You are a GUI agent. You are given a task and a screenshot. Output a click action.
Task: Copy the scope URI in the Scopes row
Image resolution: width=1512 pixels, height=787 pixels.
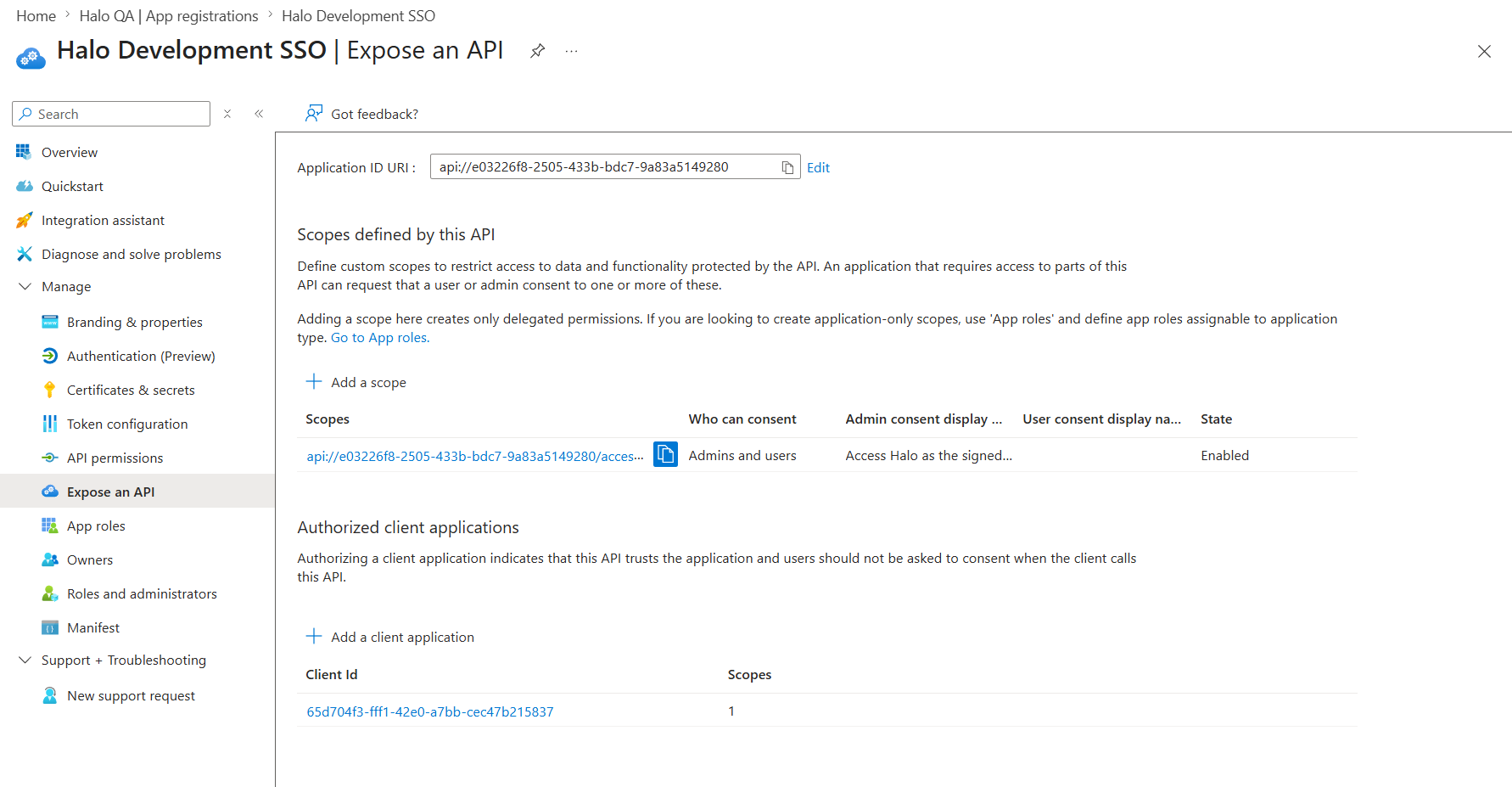click(665, 454)
